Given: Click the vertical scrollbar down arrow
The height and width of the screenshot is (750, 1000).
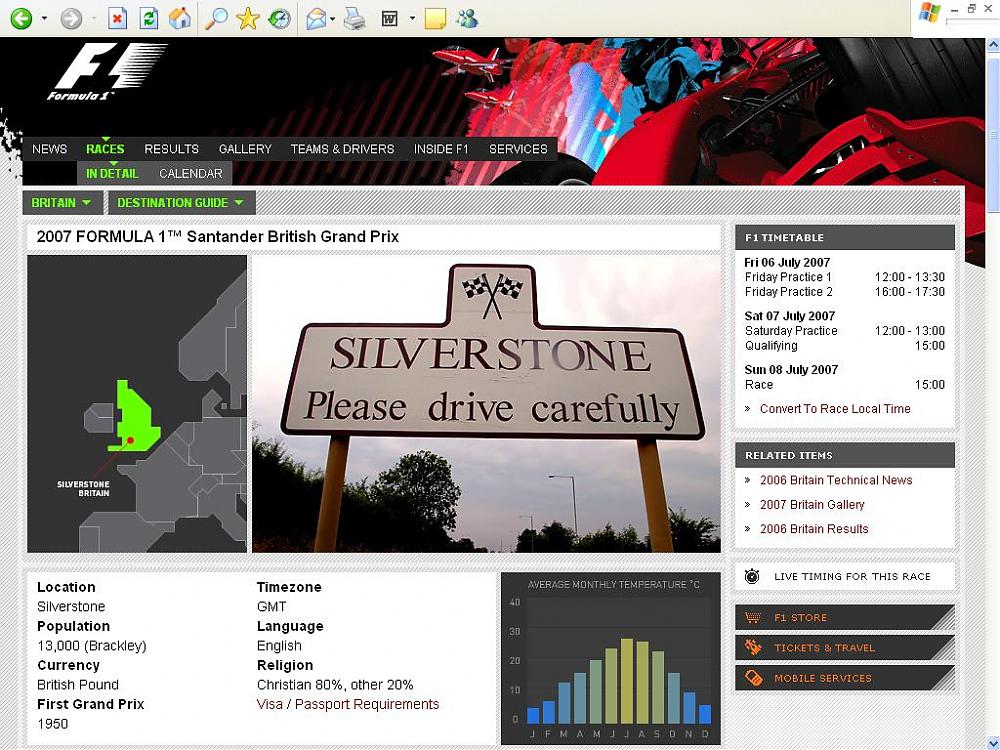Looking at the screenshot, I should click(x=993, y=743).
